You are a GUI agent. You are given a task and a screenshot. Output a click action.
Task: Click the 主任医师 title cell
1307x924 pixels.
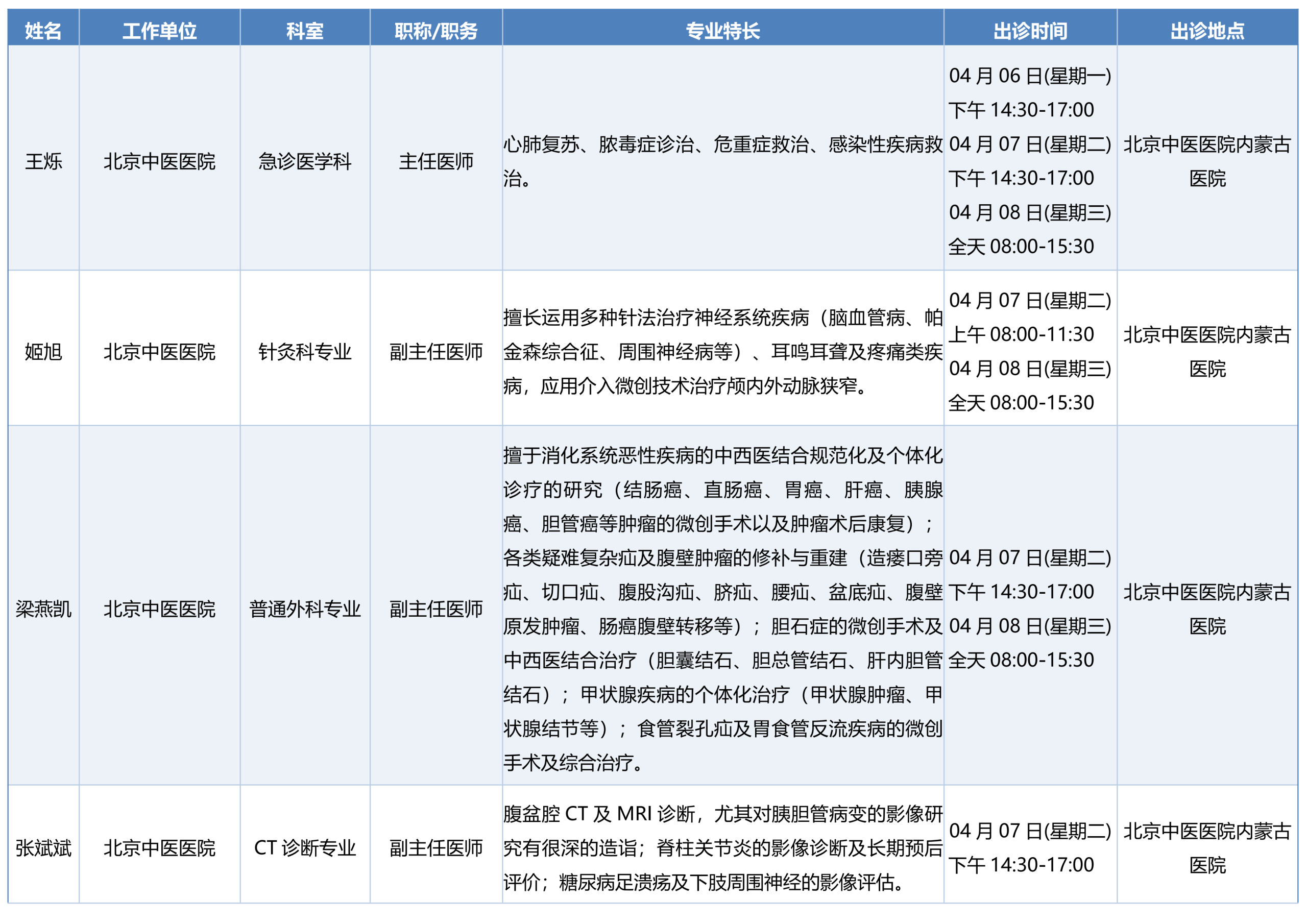click(436, 162)
